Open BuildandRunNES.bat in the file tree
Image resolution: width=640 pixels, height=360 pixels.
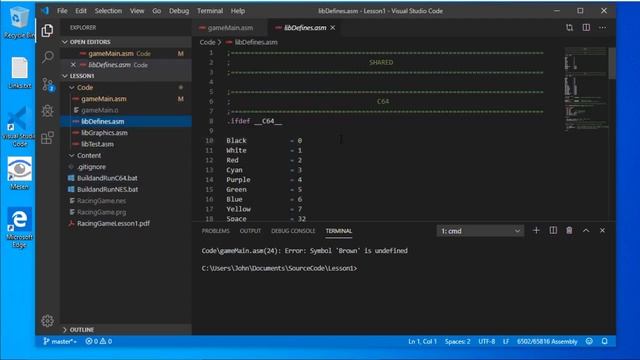pyautogui.click(x=126, y=189)
